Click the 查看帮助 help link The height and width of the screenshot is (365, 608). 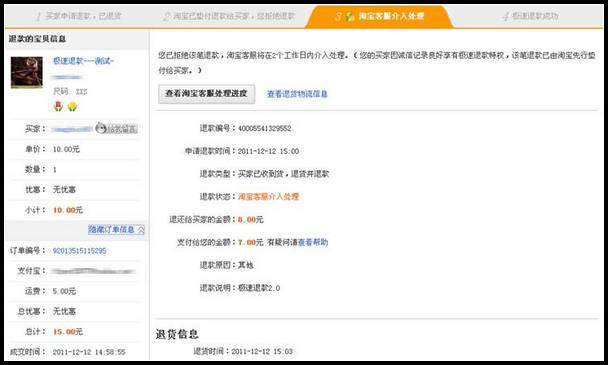tap(313, 242)
